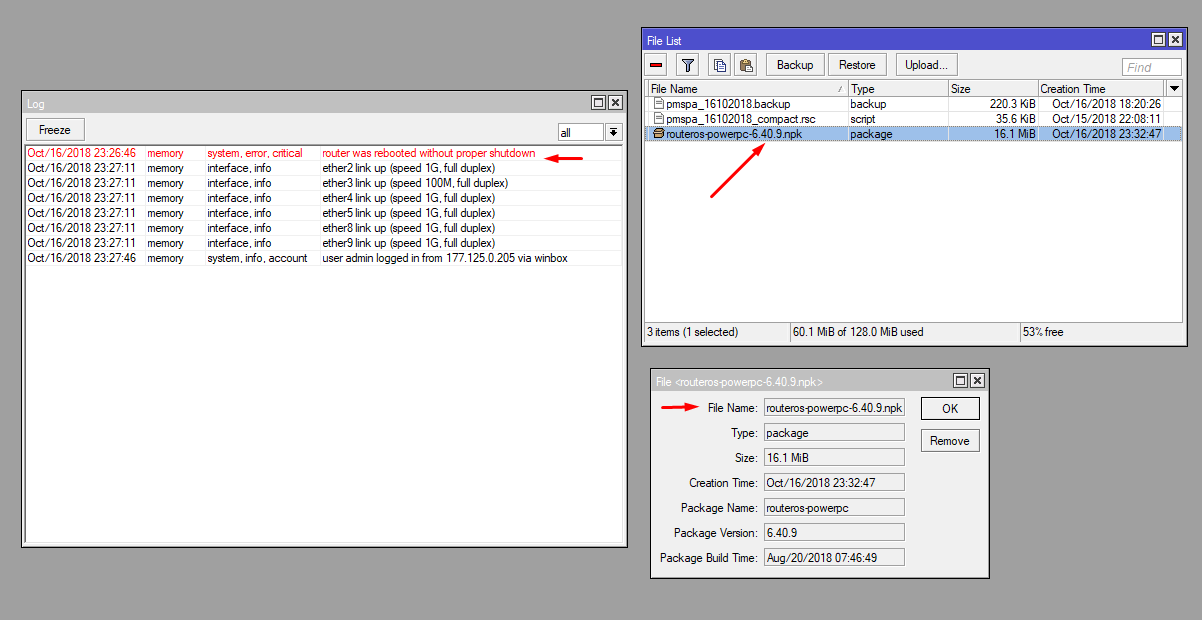The width and height of the screenshot is (1202, 620).
Task: Click the paste icon in File List toolbar
Action: 745,65
